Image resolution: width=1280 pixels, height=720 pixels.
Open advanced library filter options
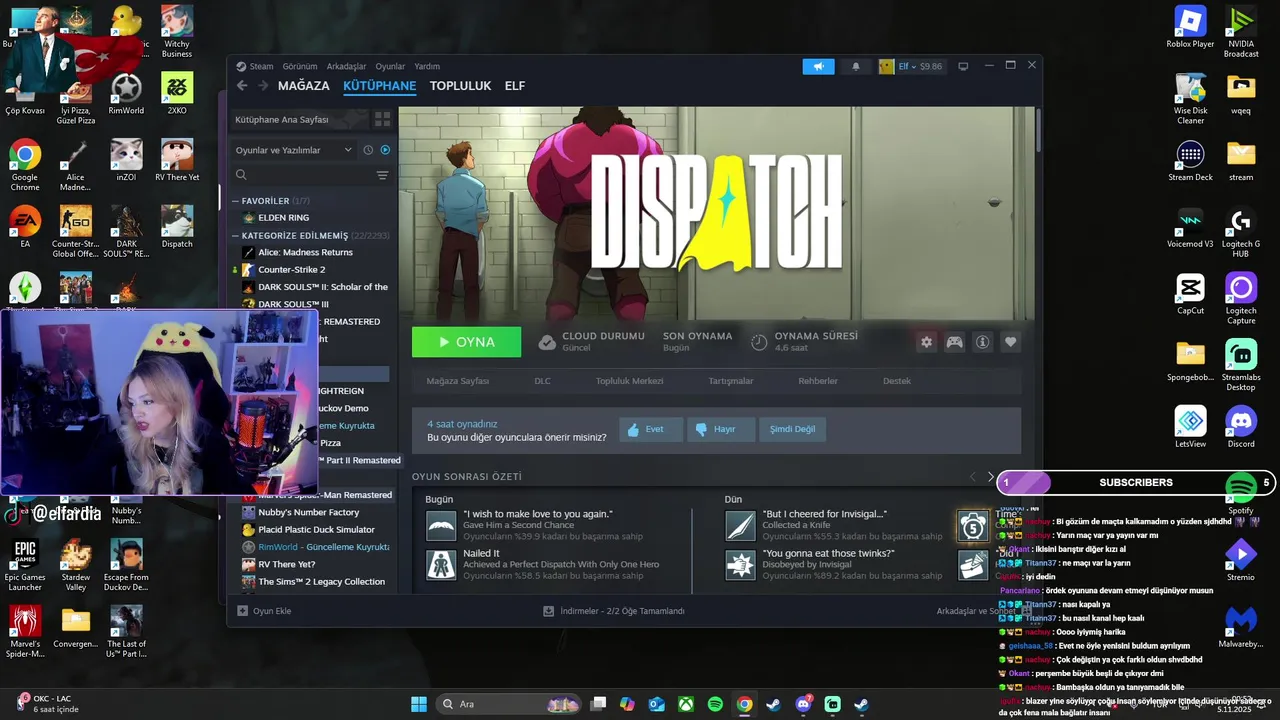click(x=382, y=175)
